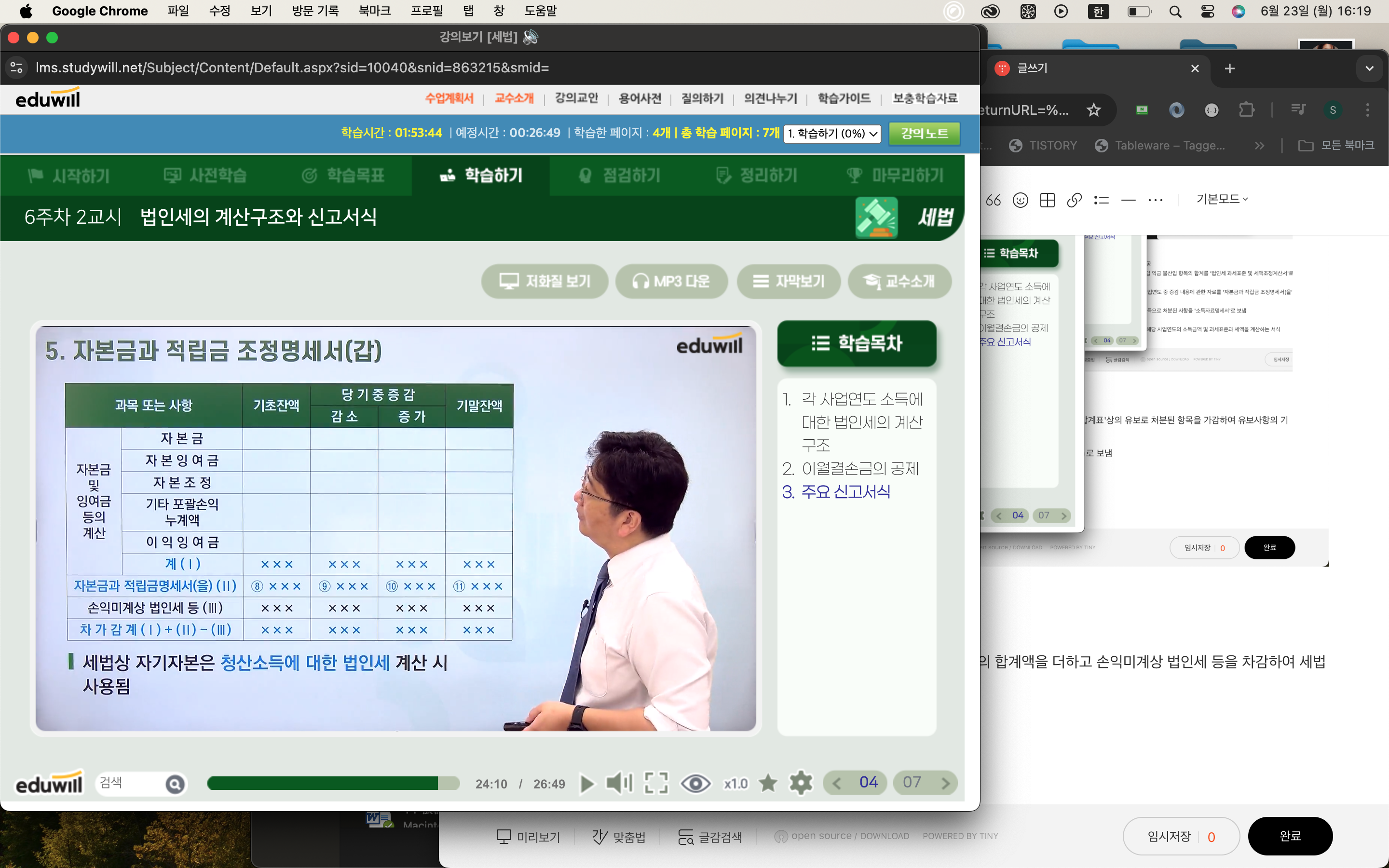1389x868 pixels.
Task: Insert emoji with the smiley icon in the editor
Action: point(1020,200)
